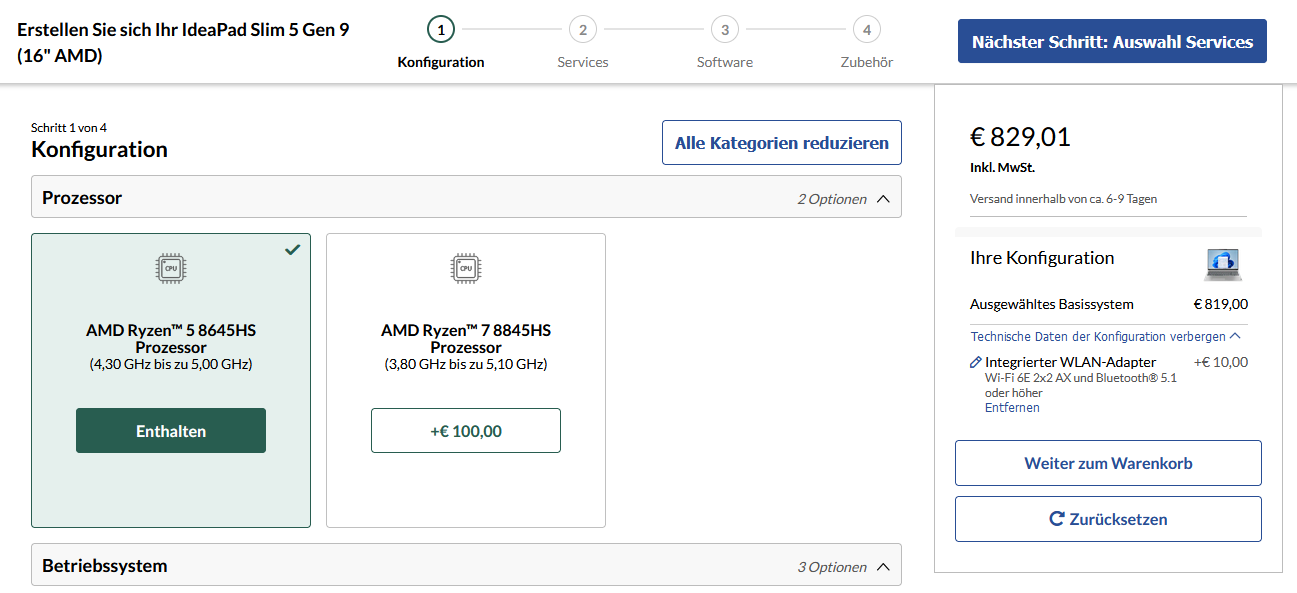1297x593 pixels.
Task: Click the 3 Optionen label in Betriebssystem header
Action: pyautogui.click(x=832, y=567)
